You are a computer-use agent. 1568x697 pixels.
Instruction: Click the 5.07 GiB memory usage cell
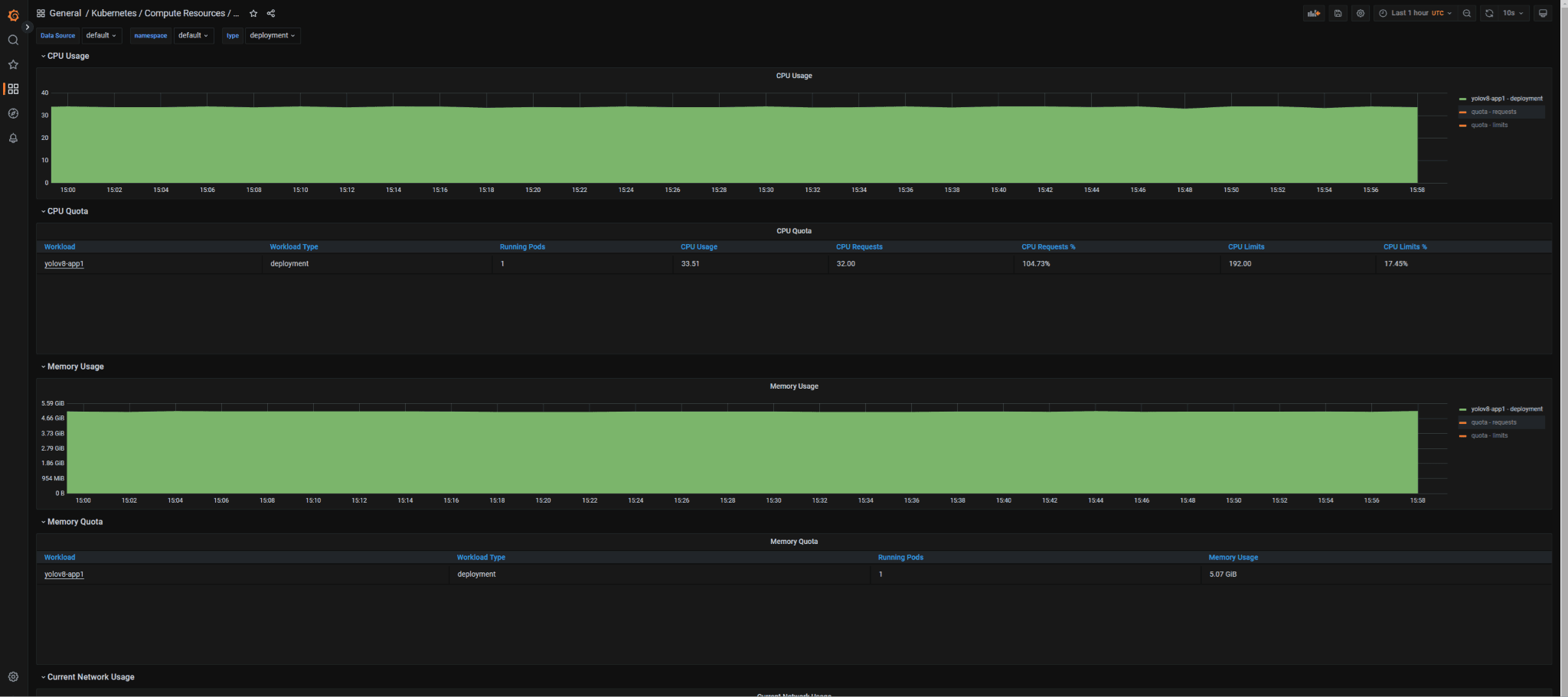coord(1377,575)
